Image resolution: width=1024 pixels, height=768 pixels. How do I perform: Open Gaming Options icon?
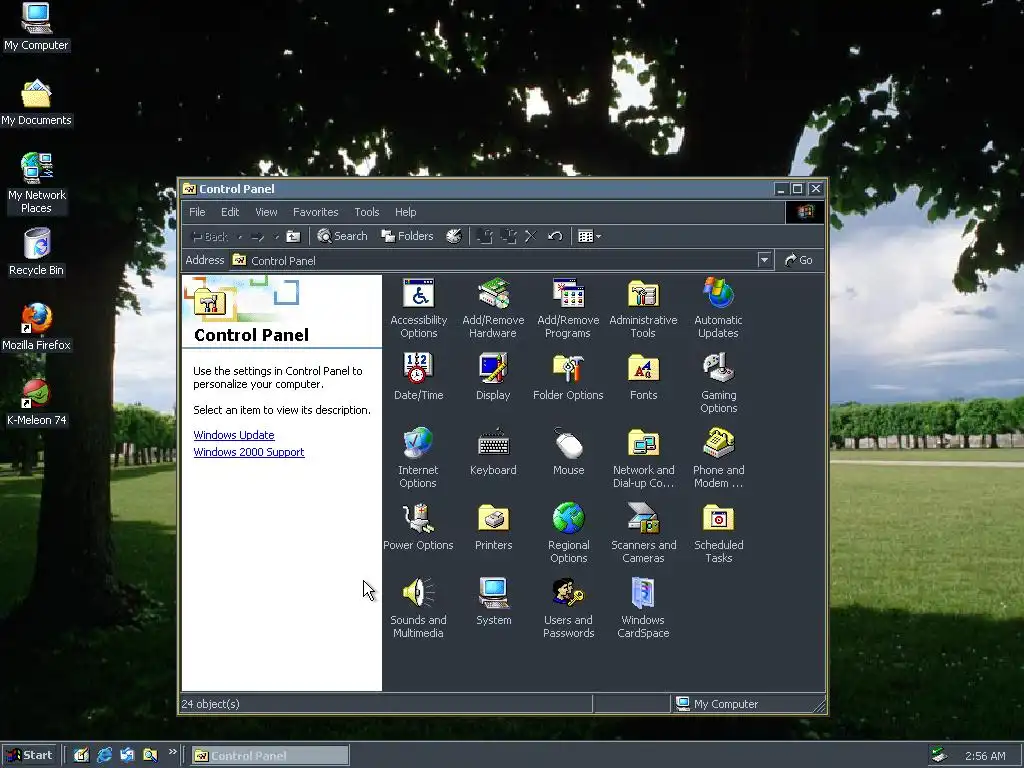pos(718,383)
